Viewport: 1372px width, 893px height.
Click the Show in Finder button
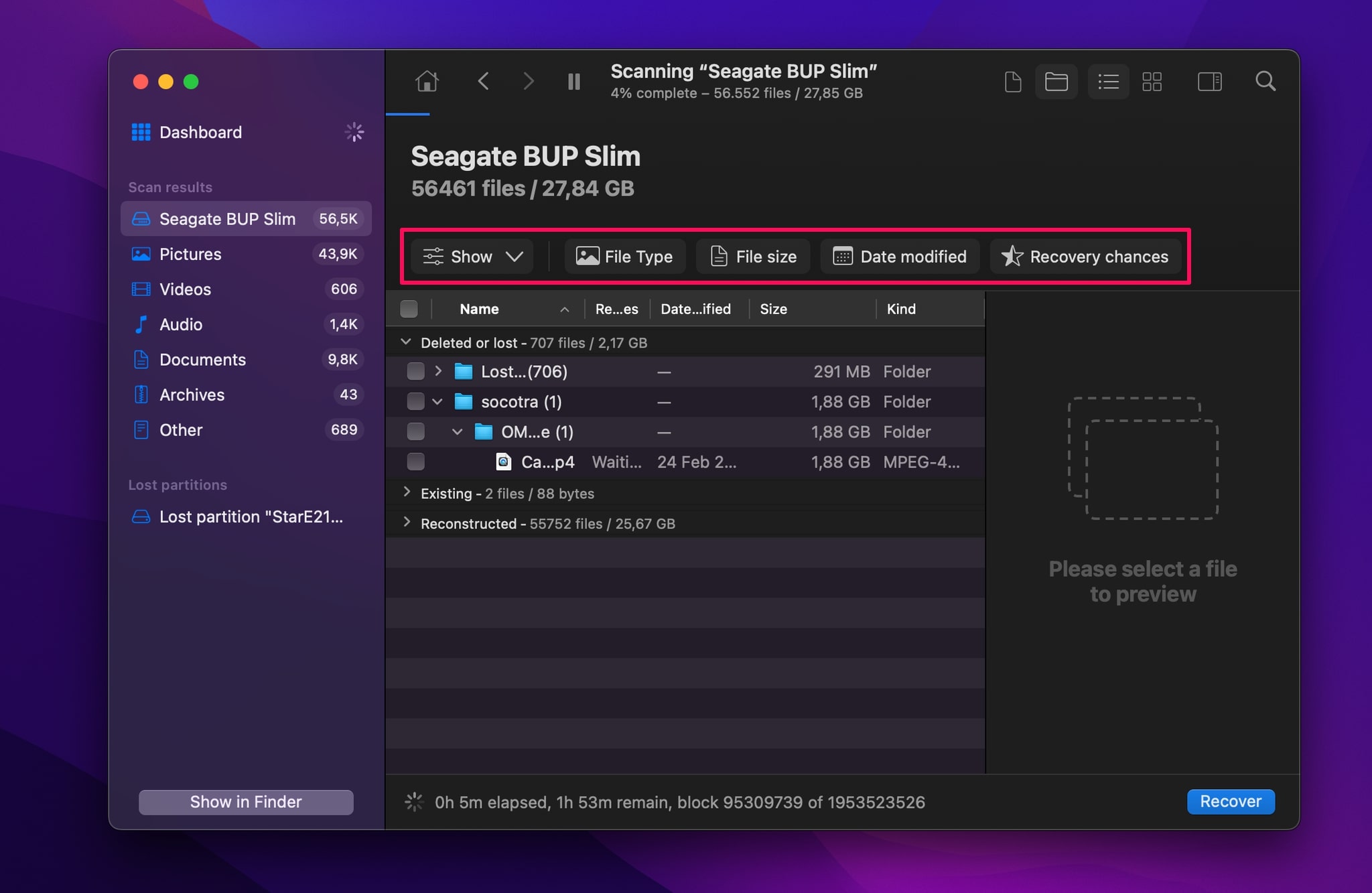pyautogui.click(x=246, y=802)
